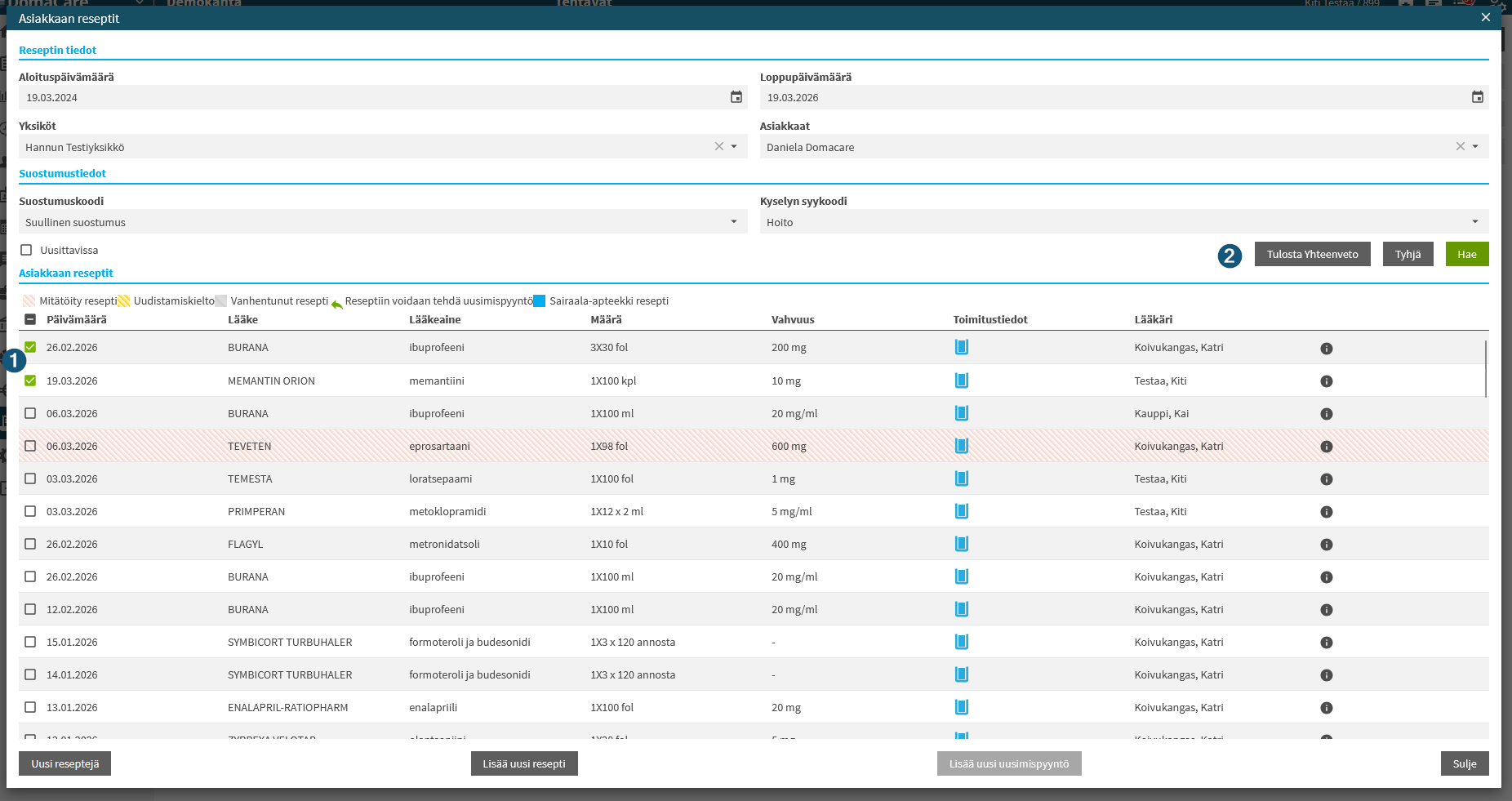Open calendar picker for Aloituspäivämäärä
1512x801 pixels.
736,97
